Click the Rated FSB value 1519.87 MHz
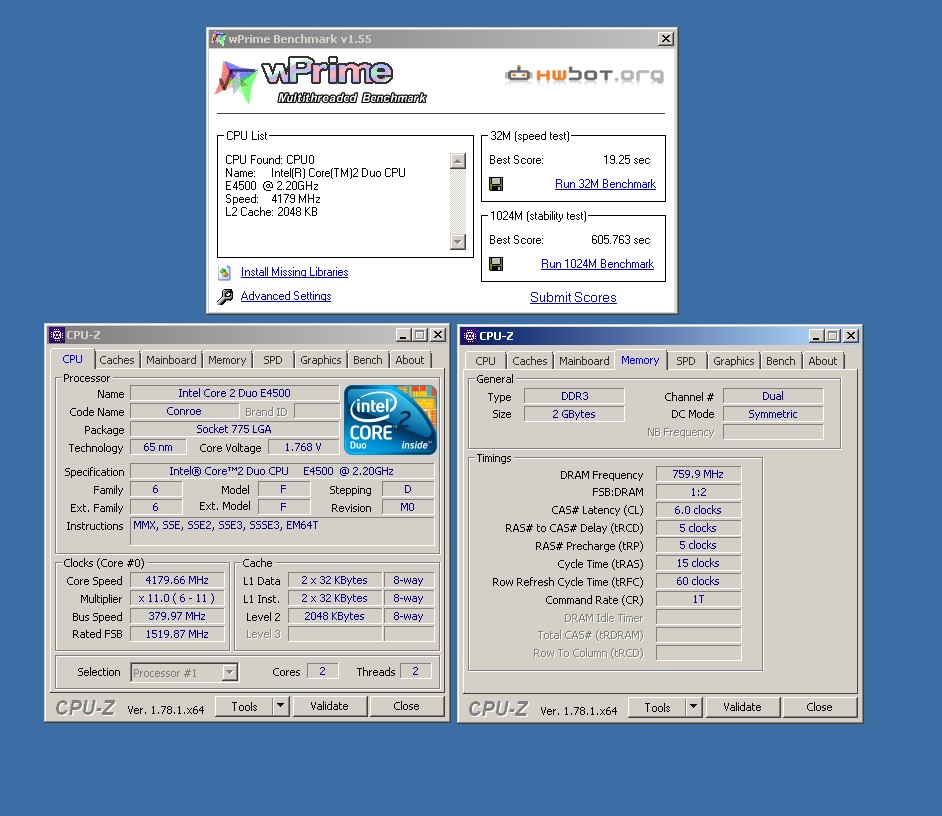 pos(177,635)
